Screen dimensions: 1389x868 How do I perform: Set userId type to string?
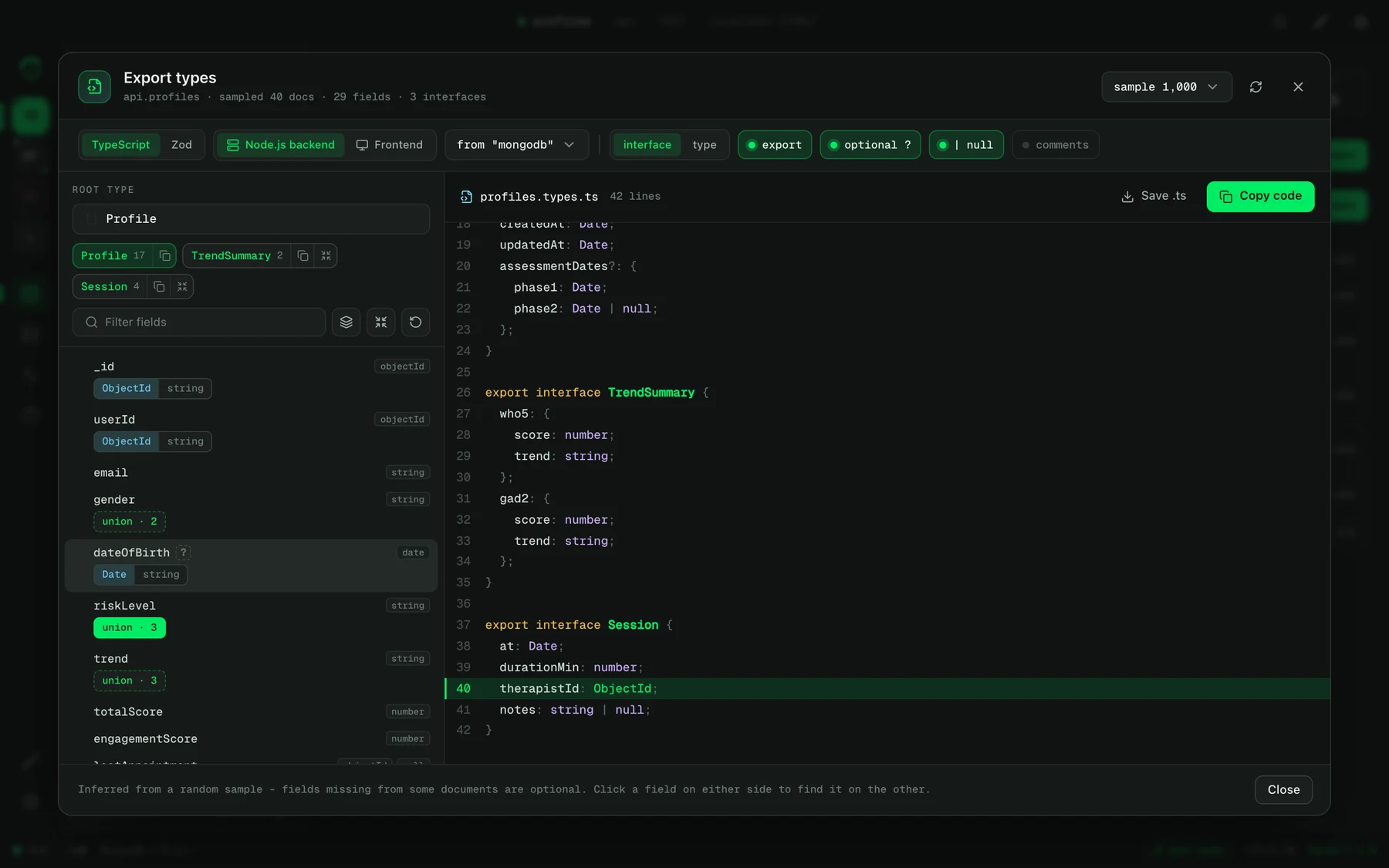(x=185, y=441)
